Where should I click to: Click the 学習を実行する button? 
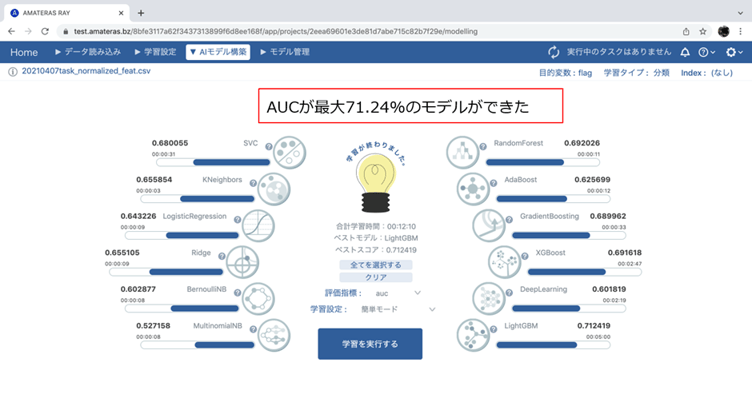[370, 344]
